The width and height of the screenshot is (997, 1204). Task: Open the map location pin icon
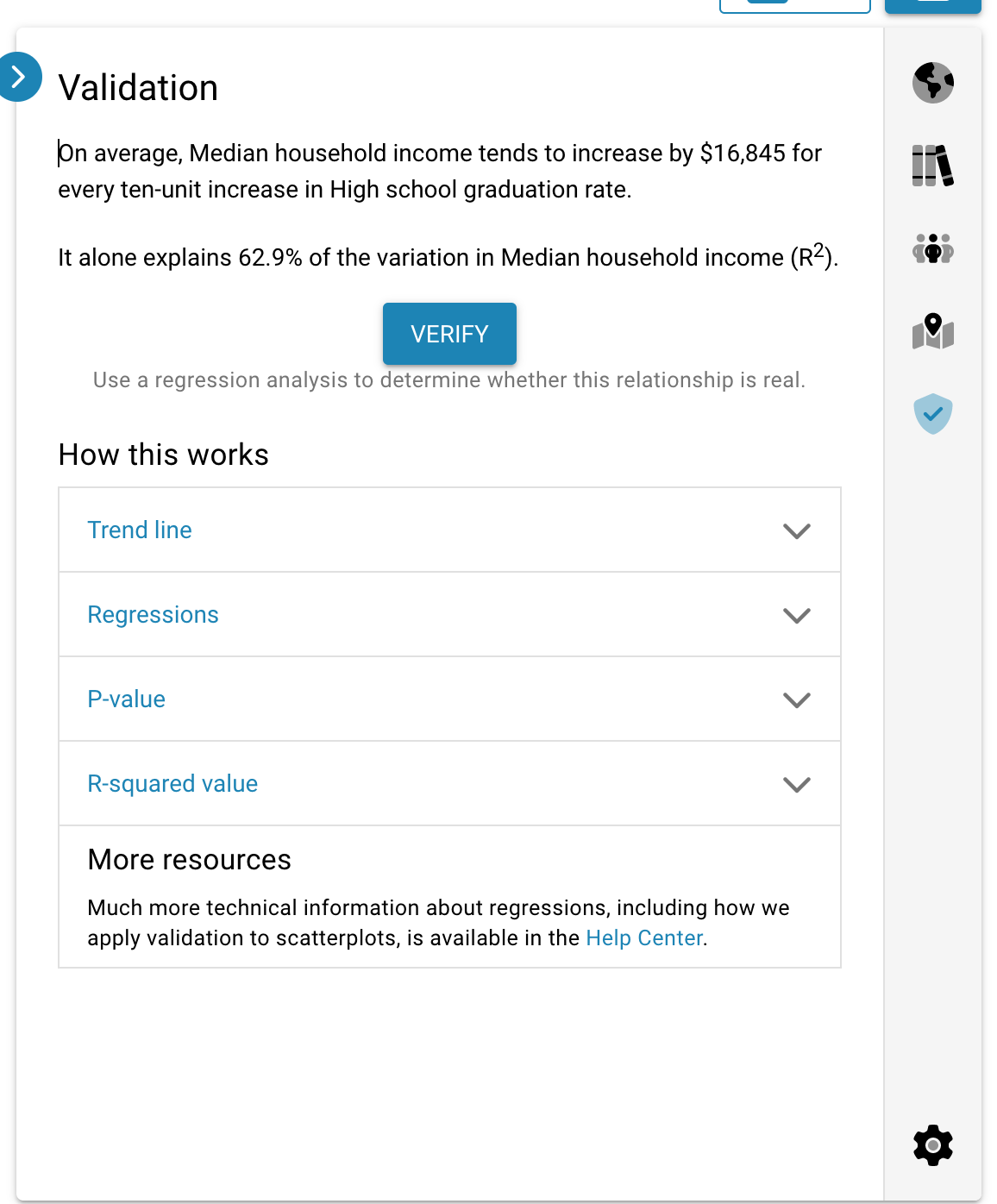pos(932,332)
